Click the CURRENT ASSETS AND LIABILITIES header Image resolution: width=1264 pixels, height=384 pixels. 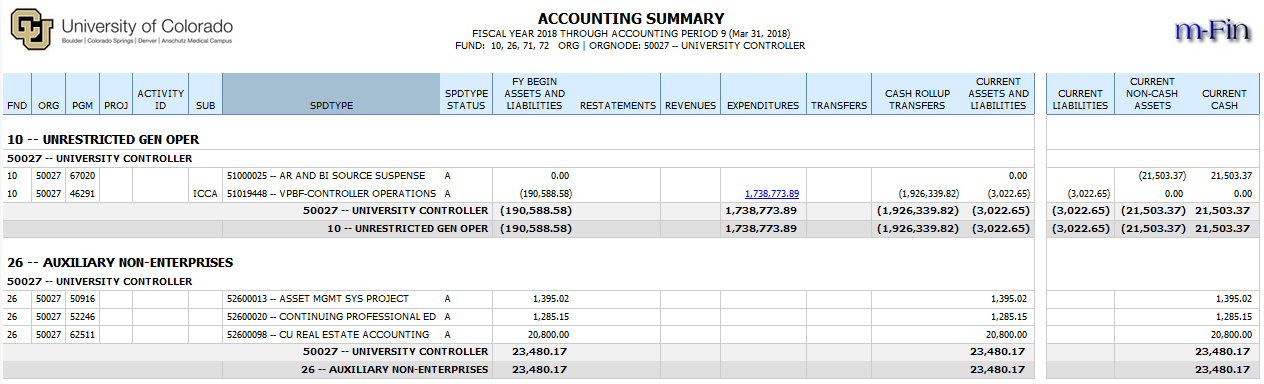click(999, 94)
